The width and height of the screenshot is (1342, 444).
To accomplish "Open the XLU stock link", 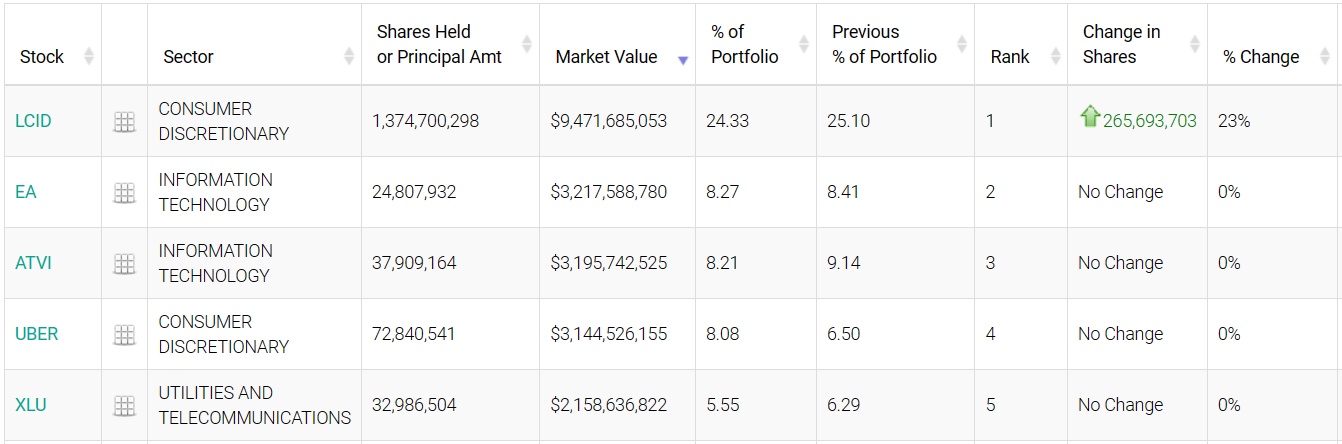I will pos(31,405).
